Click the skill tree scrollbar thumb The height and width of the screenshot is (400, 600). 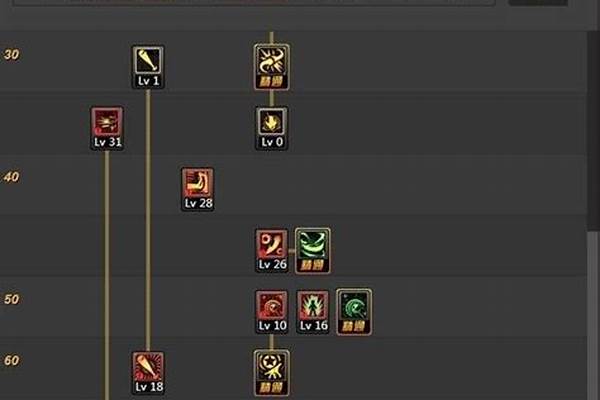(593, 130)
